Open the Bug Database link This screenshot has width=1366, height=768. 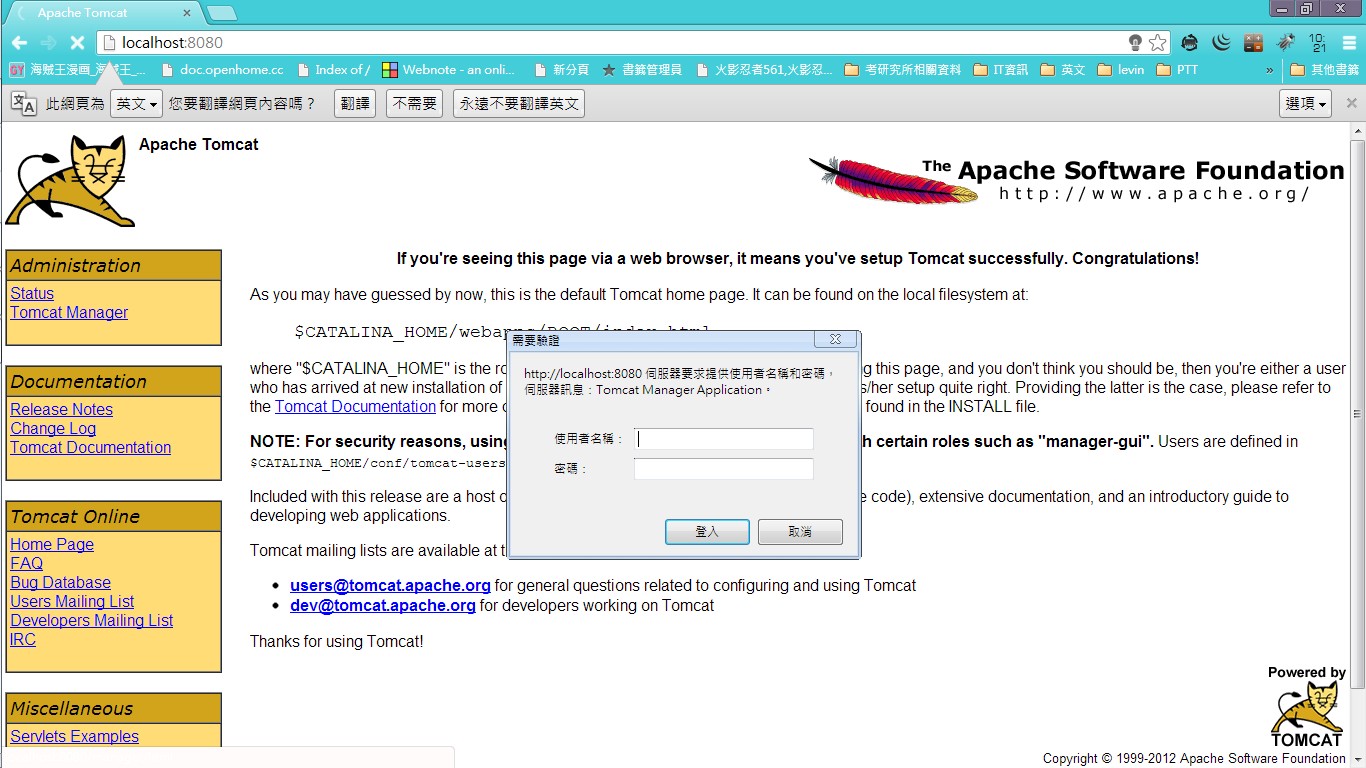[60, 582]
